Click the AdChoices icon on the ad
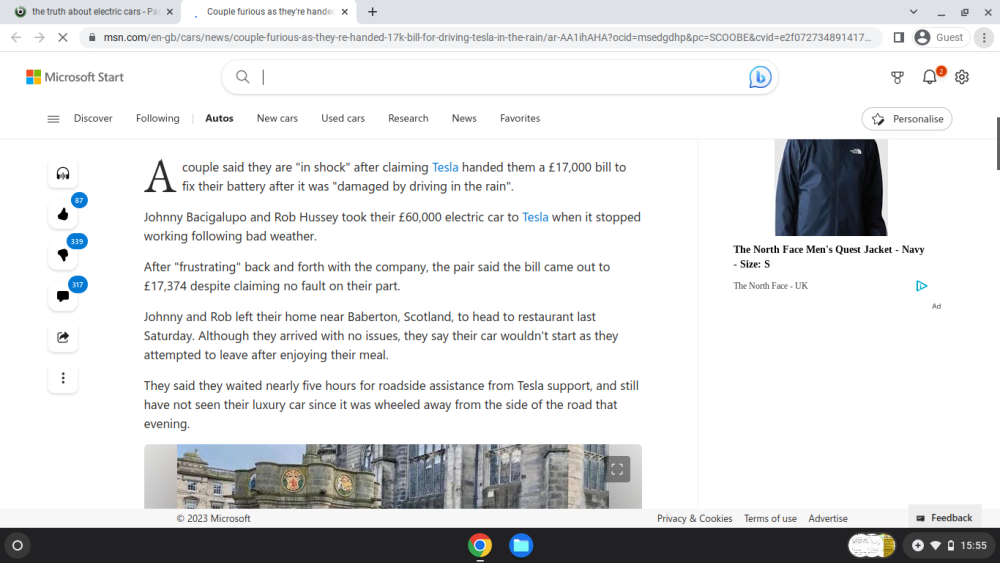 922,286
